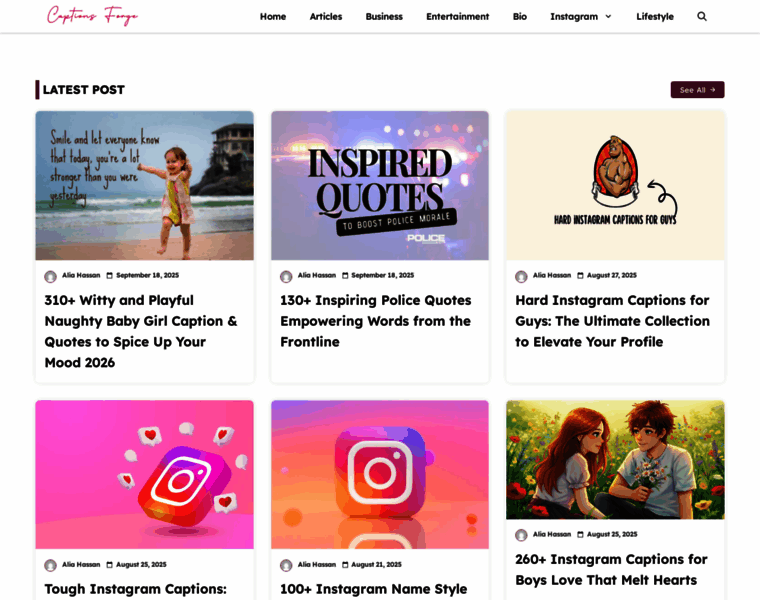Expand the Instagram menu dropdown arrow
The image size is (760, 600).
tap(608, 16)
